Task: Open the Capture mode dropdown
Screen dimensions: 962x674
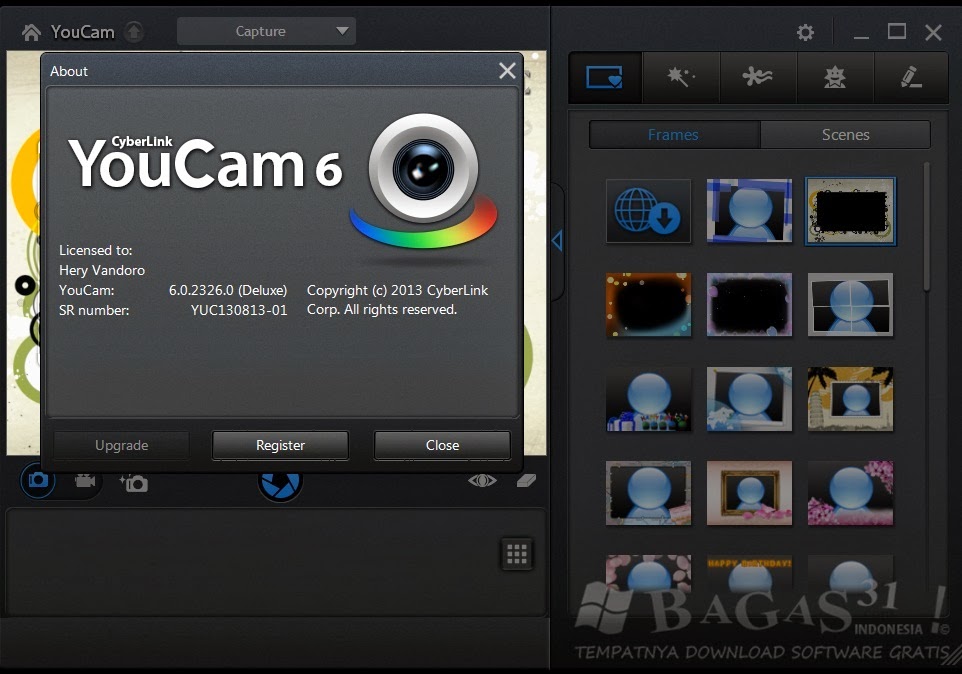Action: (266, 31)
